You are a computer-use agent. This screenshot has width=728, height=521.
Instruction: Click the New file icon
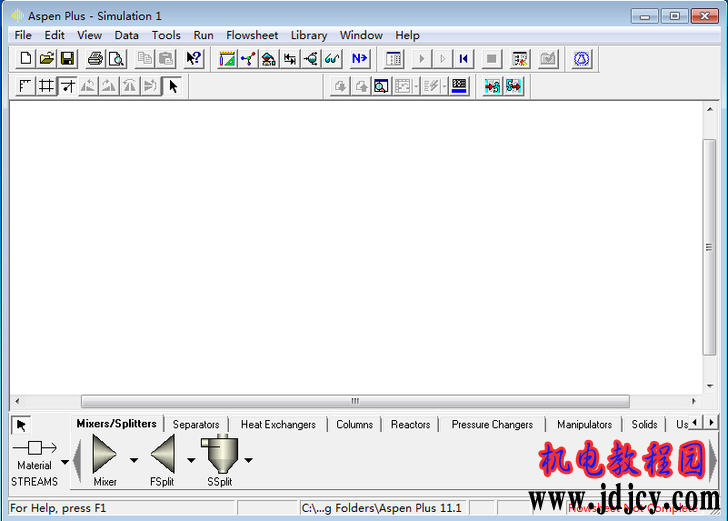tap(26, 59)
